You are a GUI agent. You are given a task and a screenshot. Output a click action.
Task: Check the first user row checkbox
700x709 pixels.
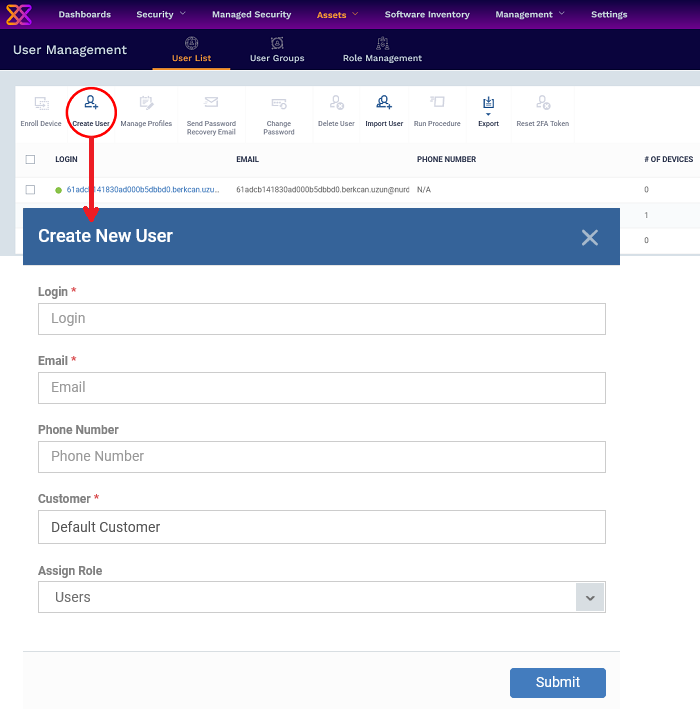pyautogui.click(x=30, y=189)
